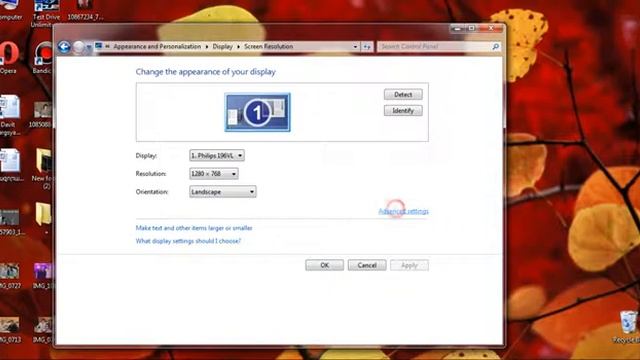The width and height of the screenshot is (640, 360).
Task: Open the Bandicam desktop icon
Action: click(x=43, y=57)
